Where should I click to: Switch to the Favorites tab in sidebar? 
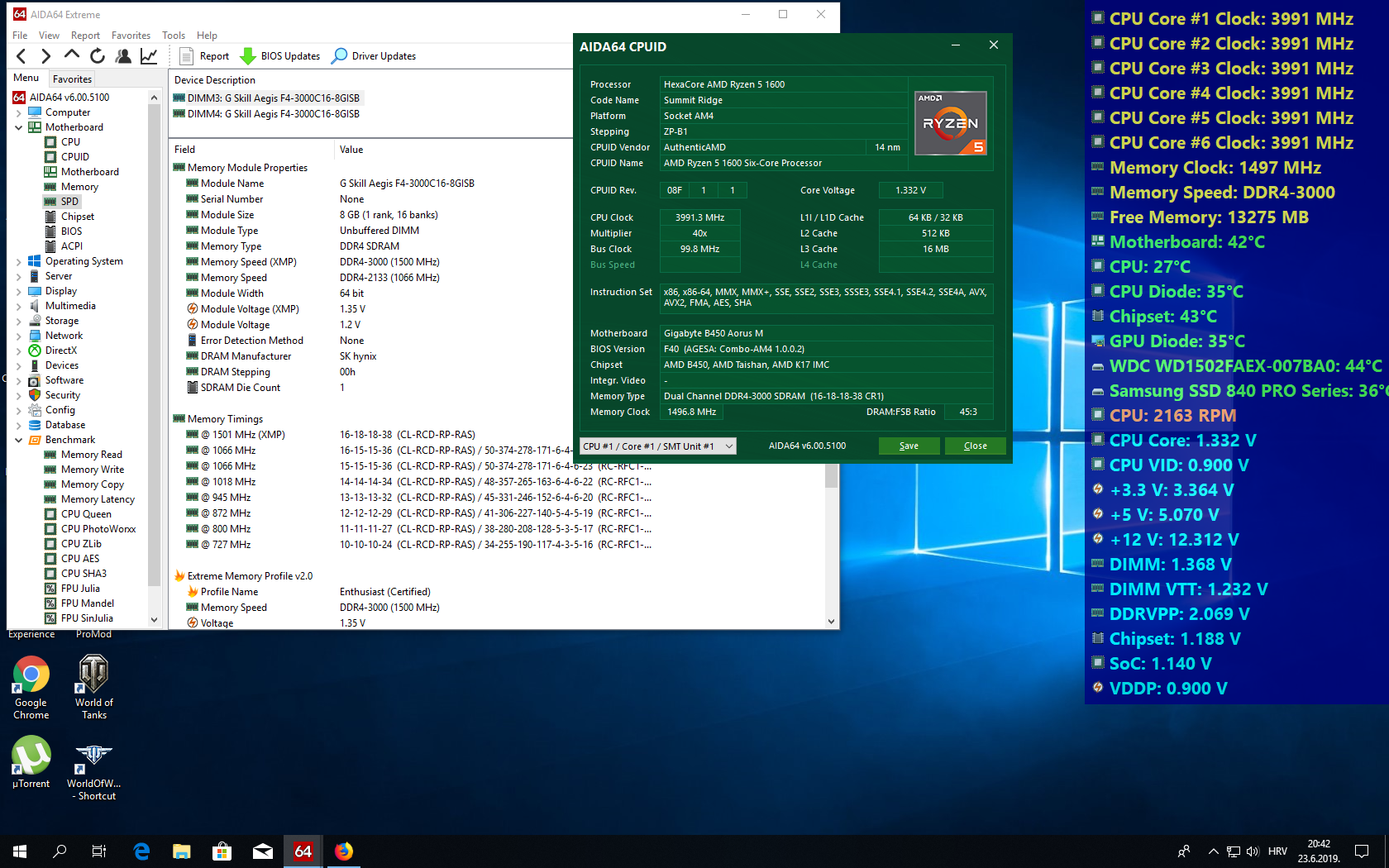pyautogui.click(x=72, y=79)
